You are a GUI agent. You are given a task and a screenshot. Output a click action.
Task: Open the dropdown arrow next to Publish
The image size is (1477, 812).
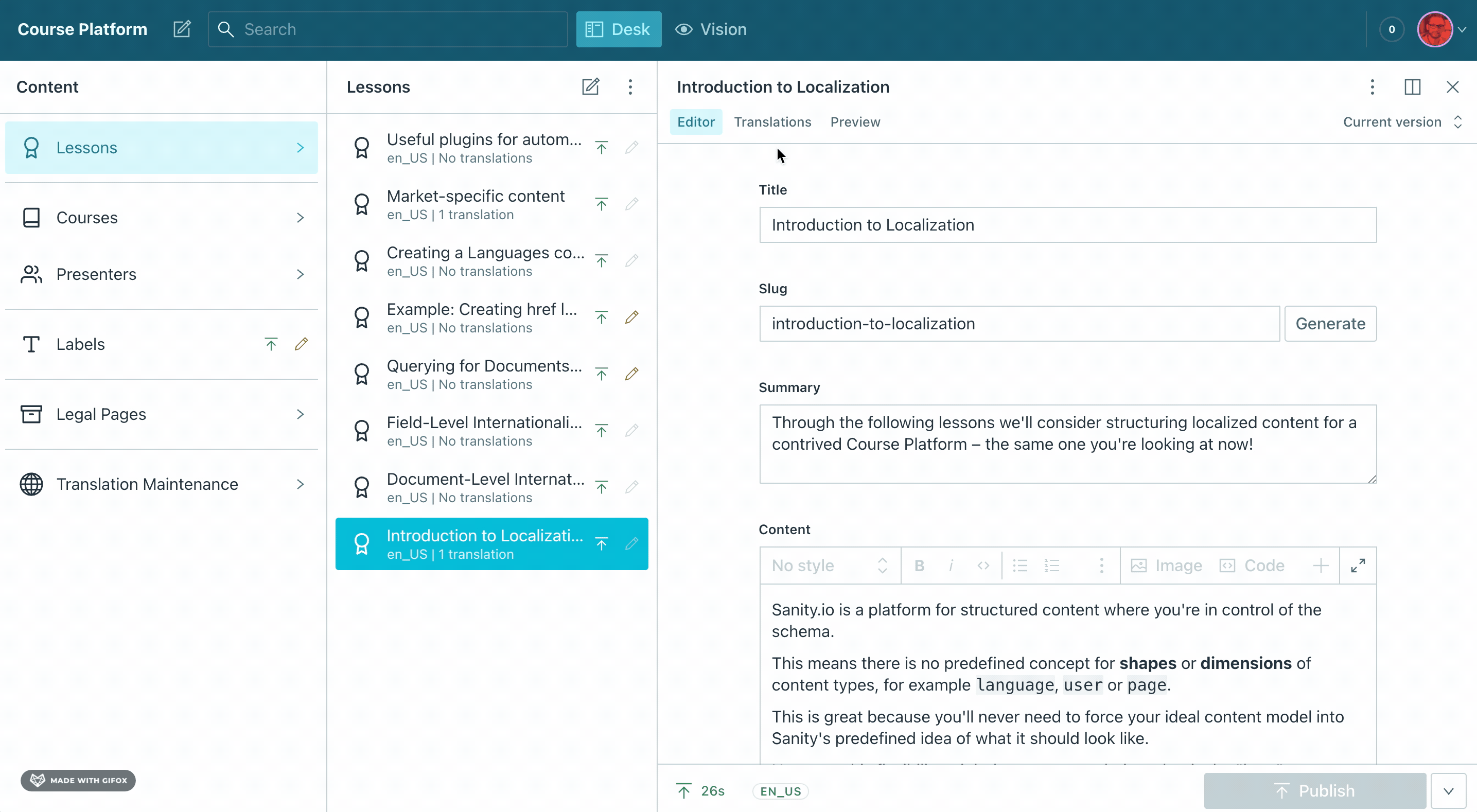coord(1448,791)
